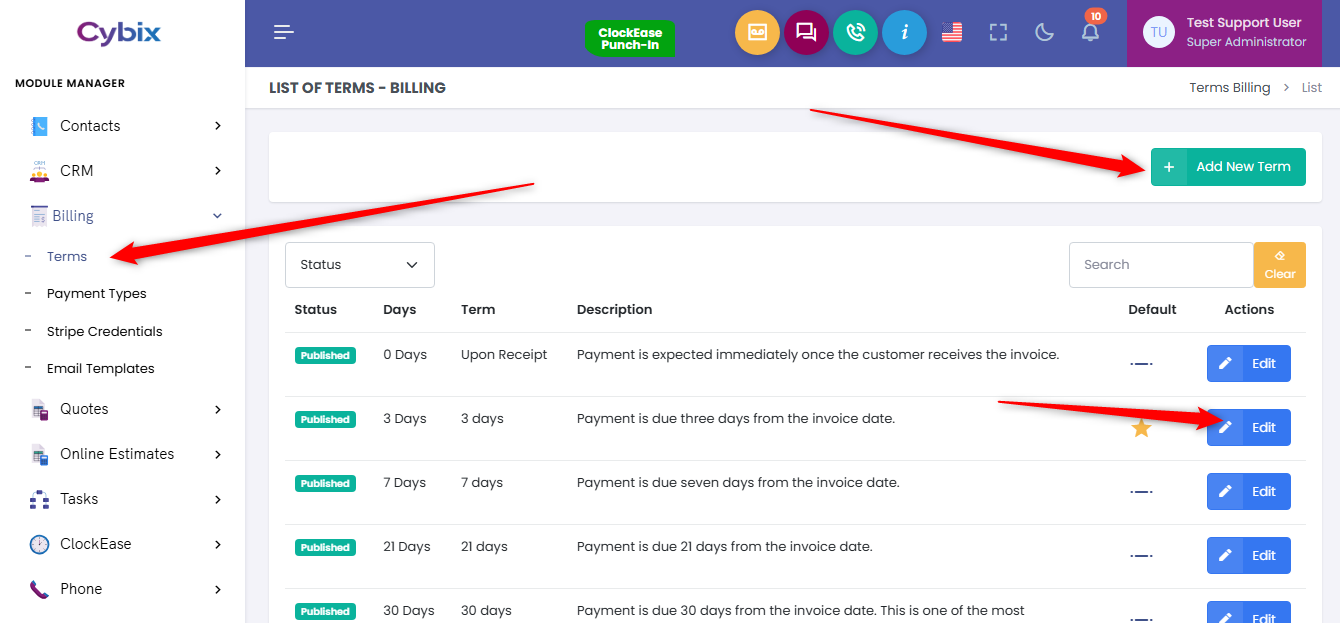Click the blue info icon

click(x=904, y=32)
